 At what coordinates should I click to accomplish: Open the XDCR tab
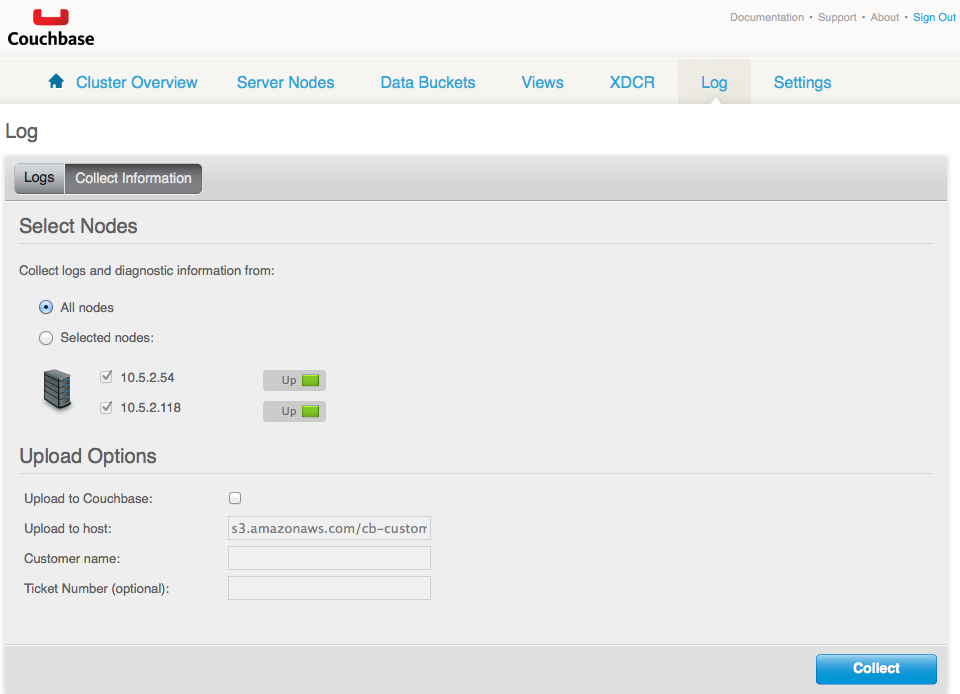pyautogui.click(x=632, y=83)
